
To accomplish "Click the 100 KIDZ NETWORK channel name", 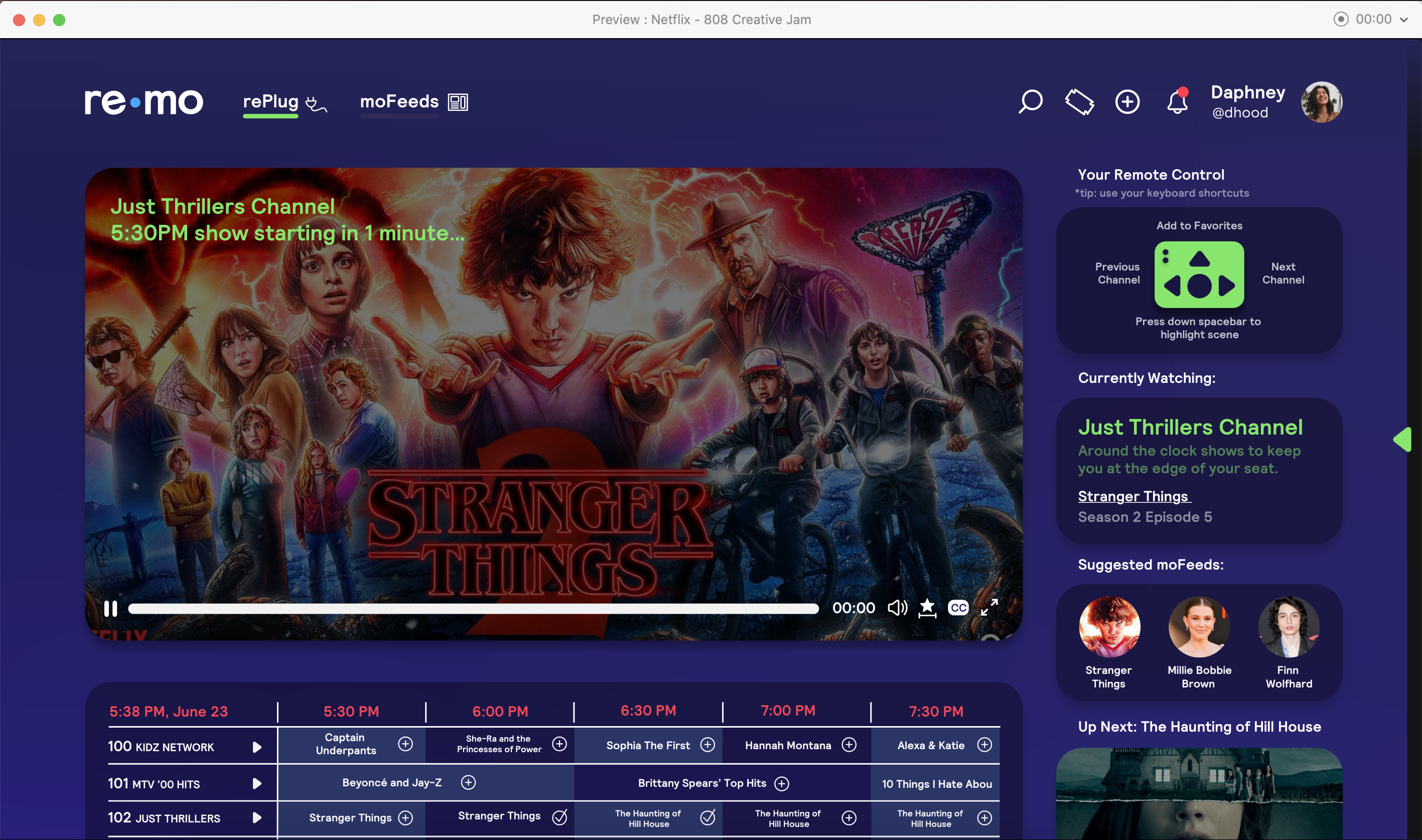I will pos(161,747).
